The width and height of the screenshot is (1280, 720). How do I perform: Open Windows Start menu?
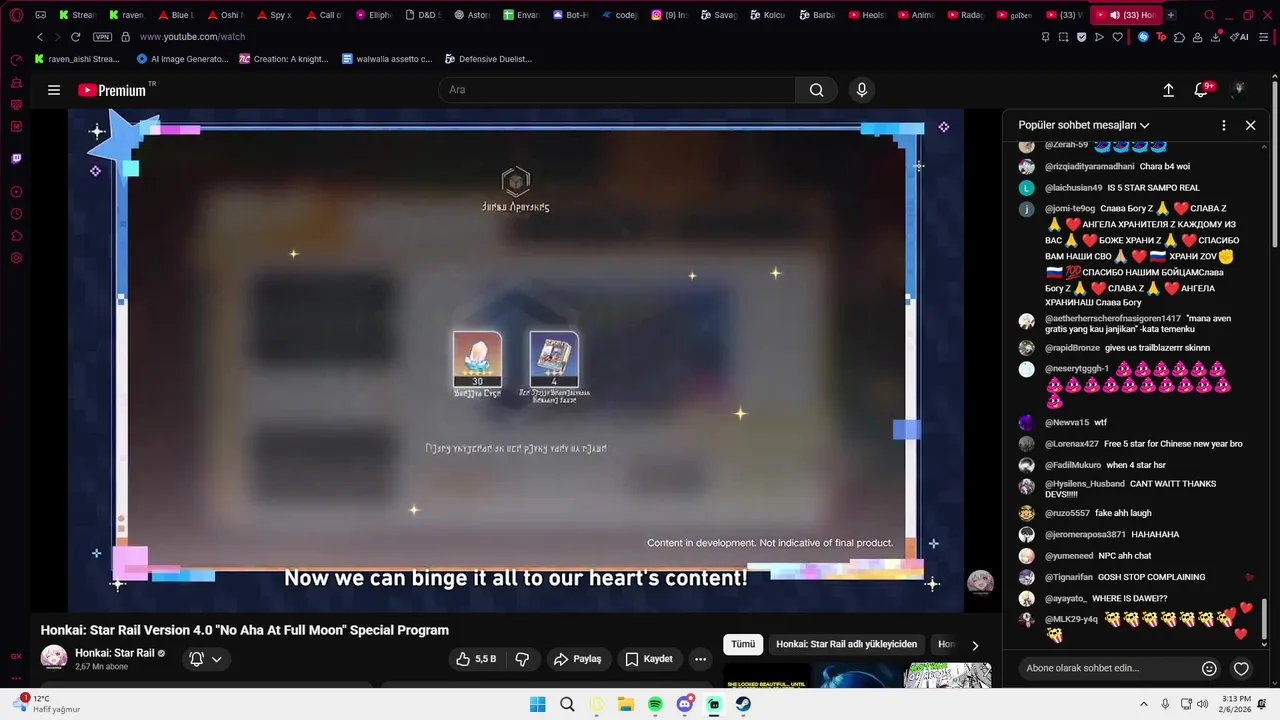(537, 704)
